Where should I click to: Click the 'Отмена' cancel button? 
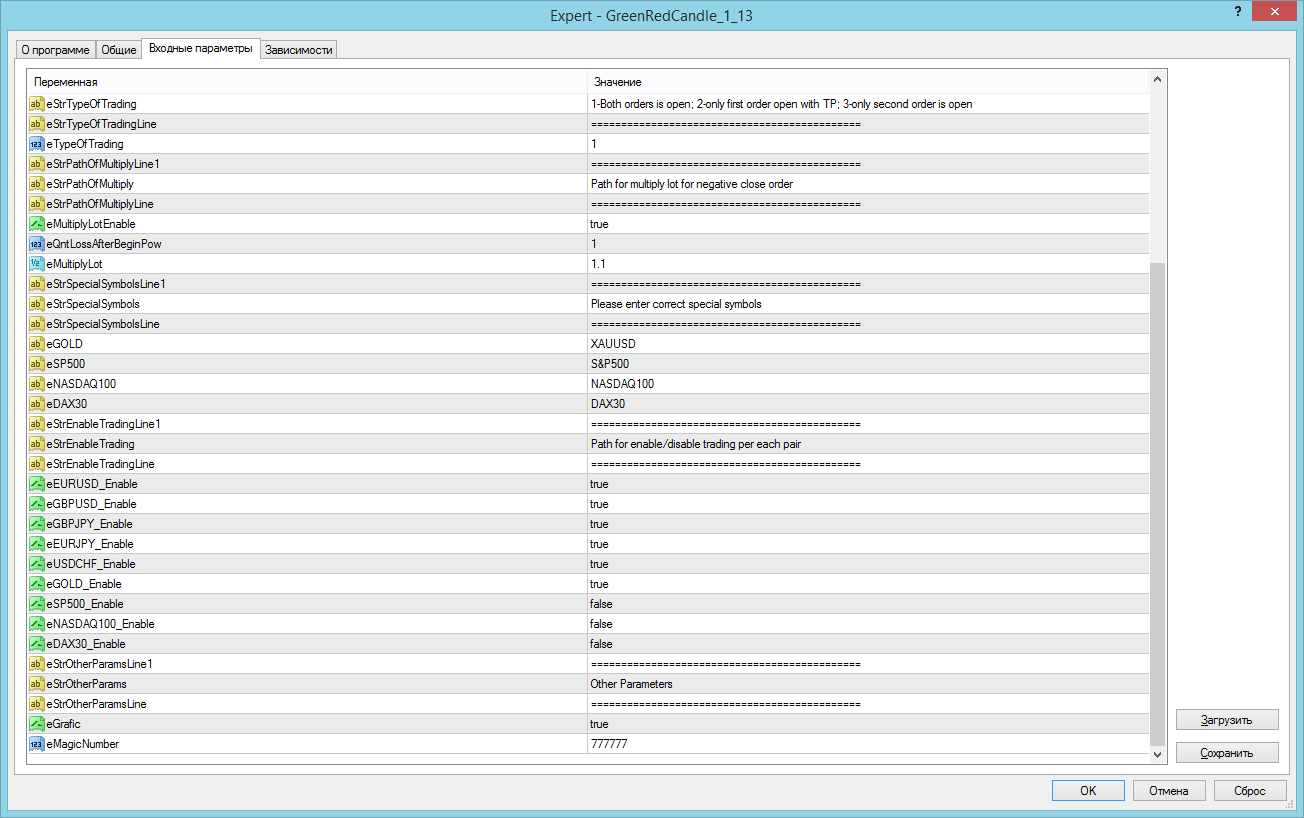click(1169, 790)
